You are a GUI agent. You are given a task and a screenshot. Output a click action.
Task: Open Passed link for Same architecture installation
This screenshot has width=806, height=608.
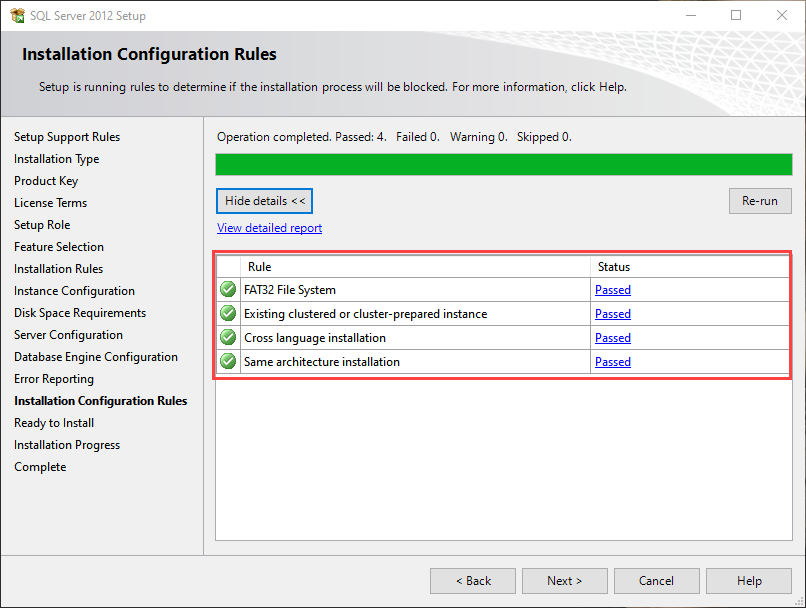pos(613,362)
